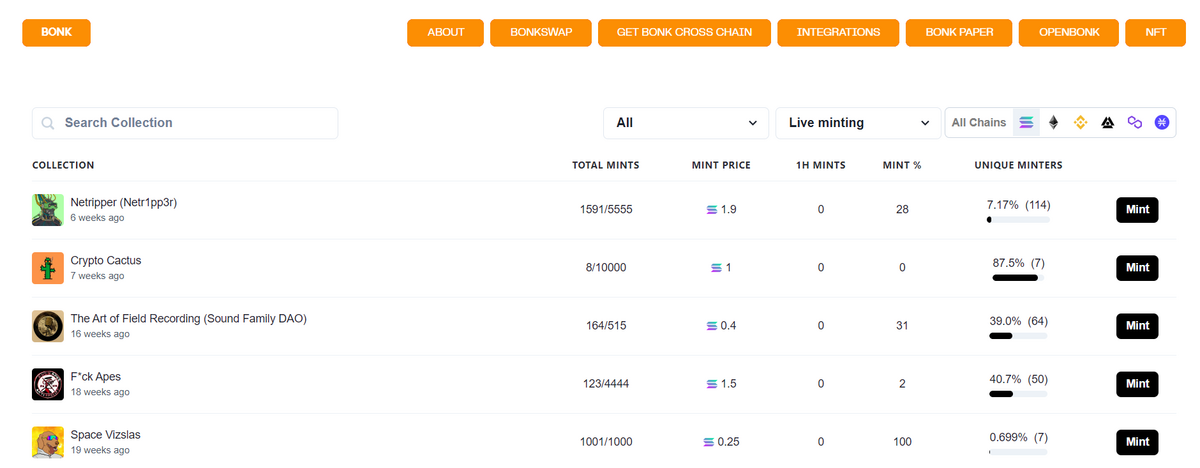
Task: Focus the Search Collection input field
Action: [185, 123]
